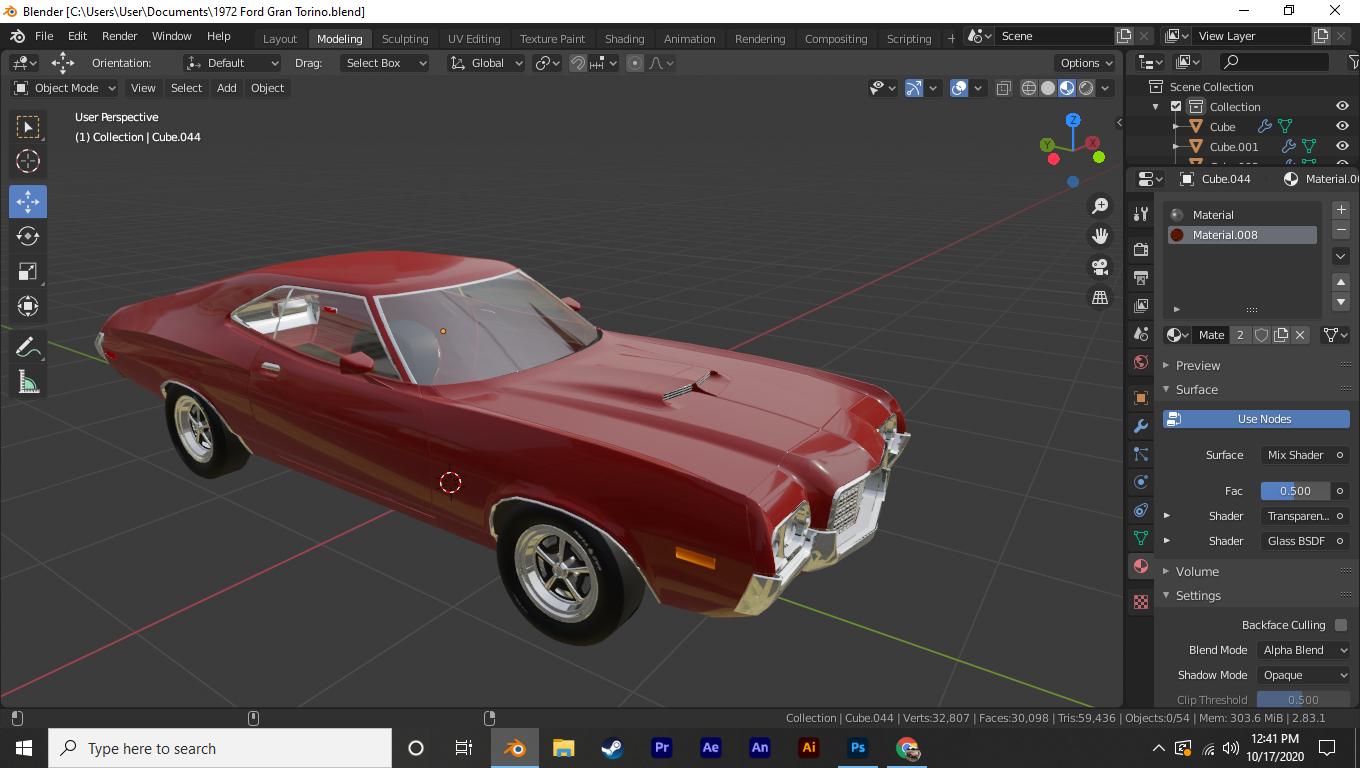Viewport: 1360px width, 768px height.
Task: Click the zoom magnifier icon in the viewport
Action: pos(1100,206)
